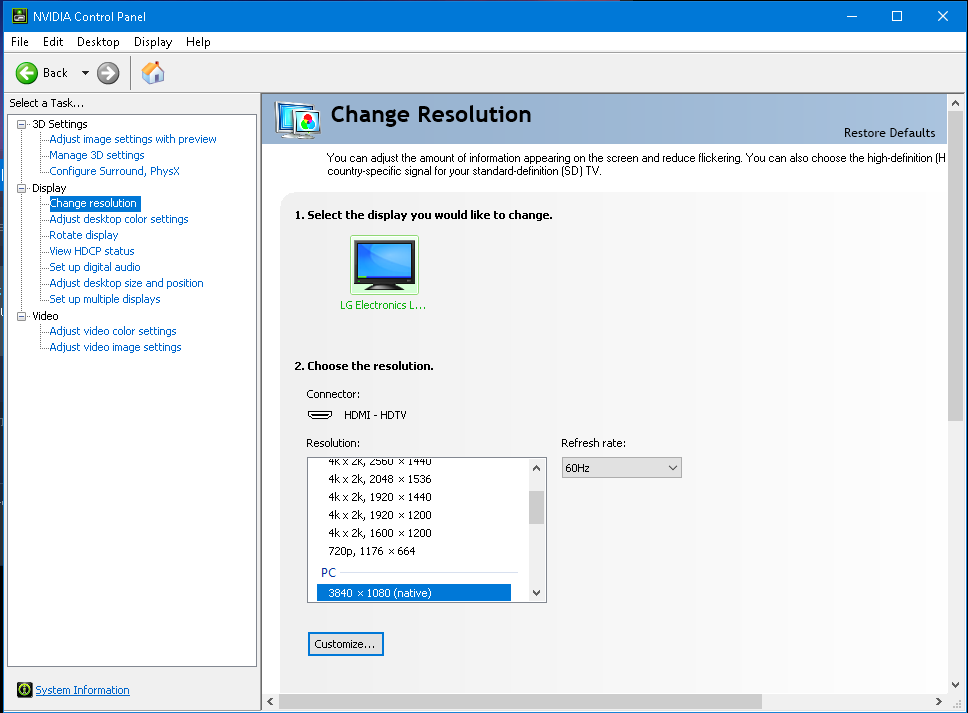Open Adjust desktop color settings
968x713 pixels.
[x=119, y=220]
